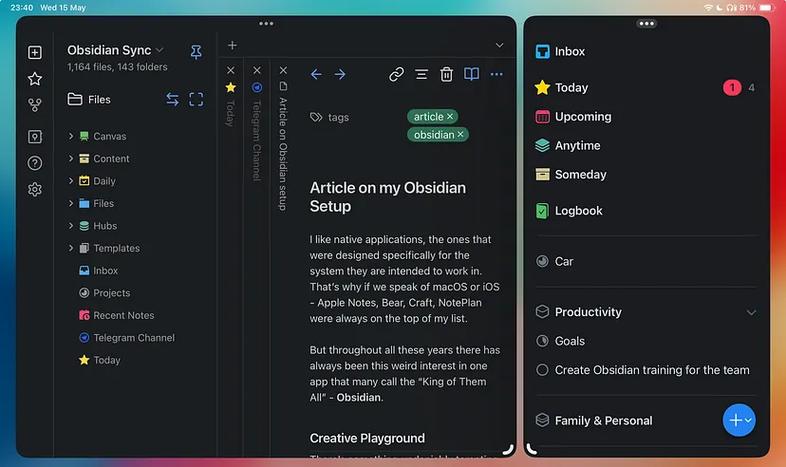
Task: Click the sync arrows icon beside Files
Action: coord(172,99)
